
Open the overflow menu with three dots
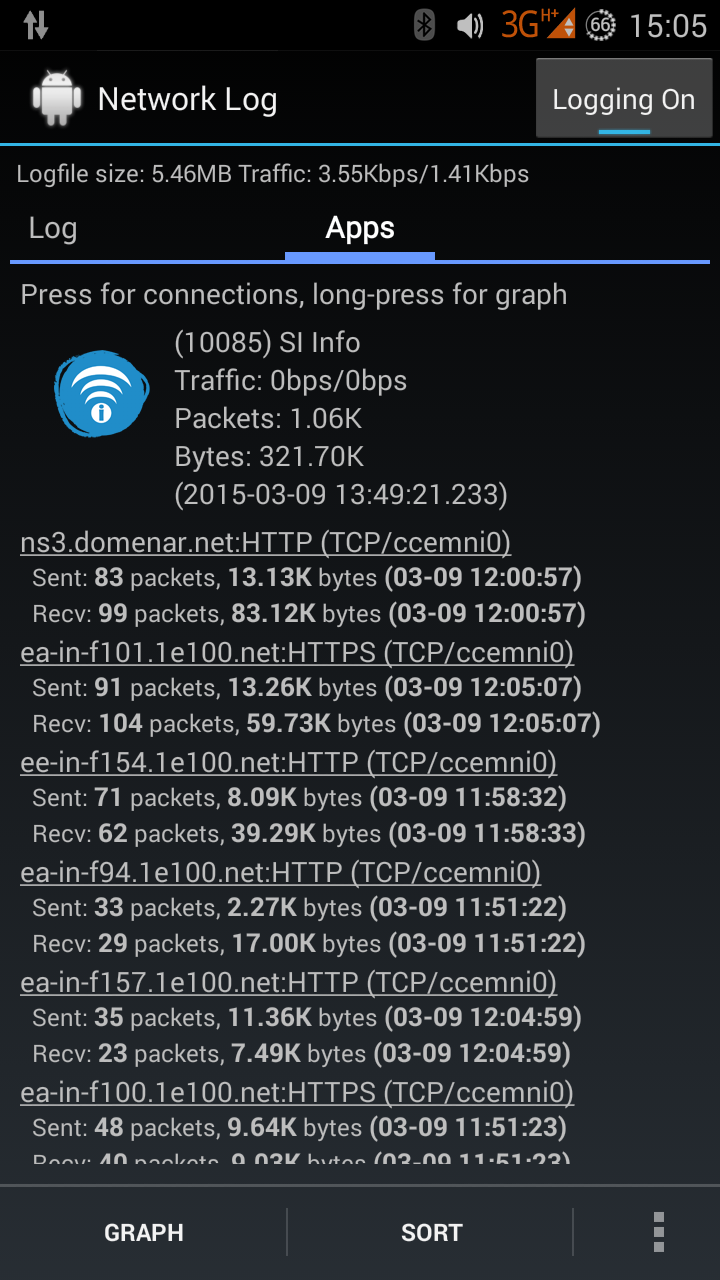(x=658, y=1232)
